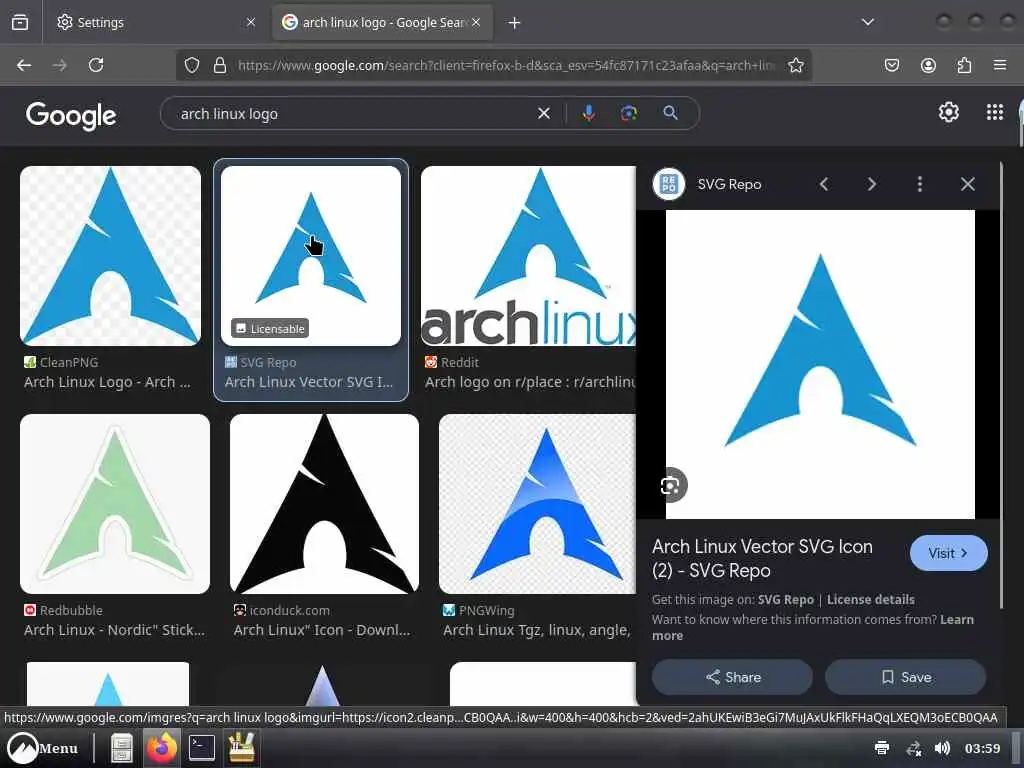The image size is (1024, 768).
Task: Open the terminal from taskbar
Action: point(202,748)
